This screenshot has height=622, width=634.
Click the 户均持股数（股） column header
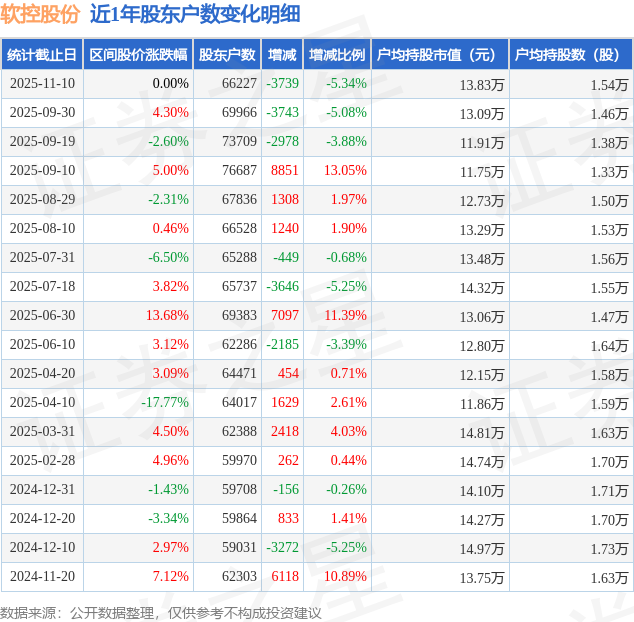[x=571, y=55]
